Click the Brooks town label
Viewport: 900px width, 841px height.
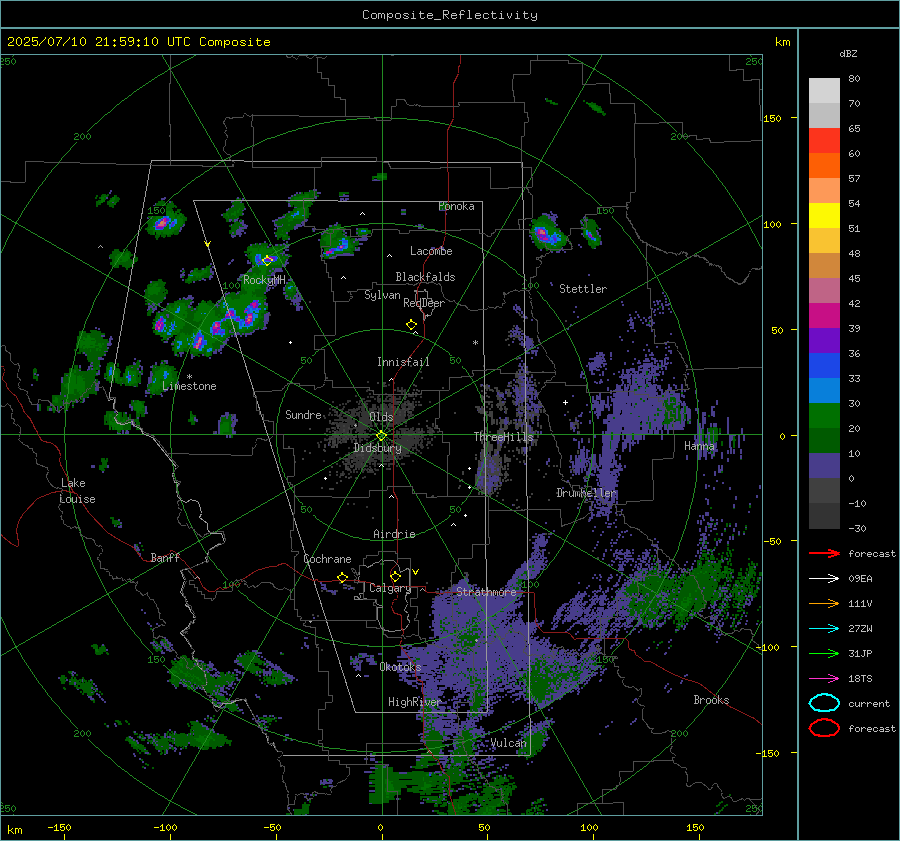(711, 700)
